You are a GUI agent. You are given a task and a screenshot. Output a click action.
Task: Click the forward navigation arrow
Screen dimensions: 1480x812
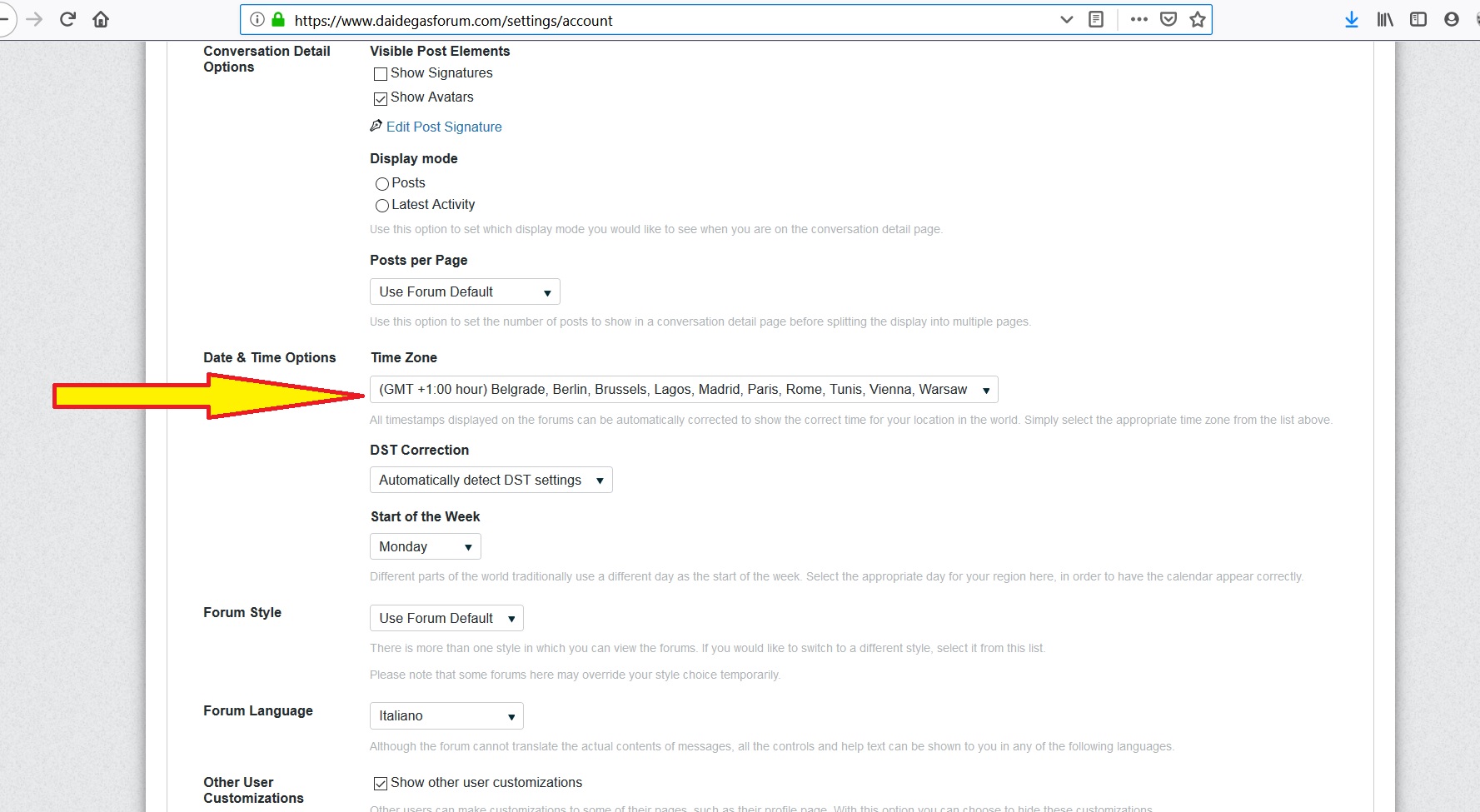(34, 19)
